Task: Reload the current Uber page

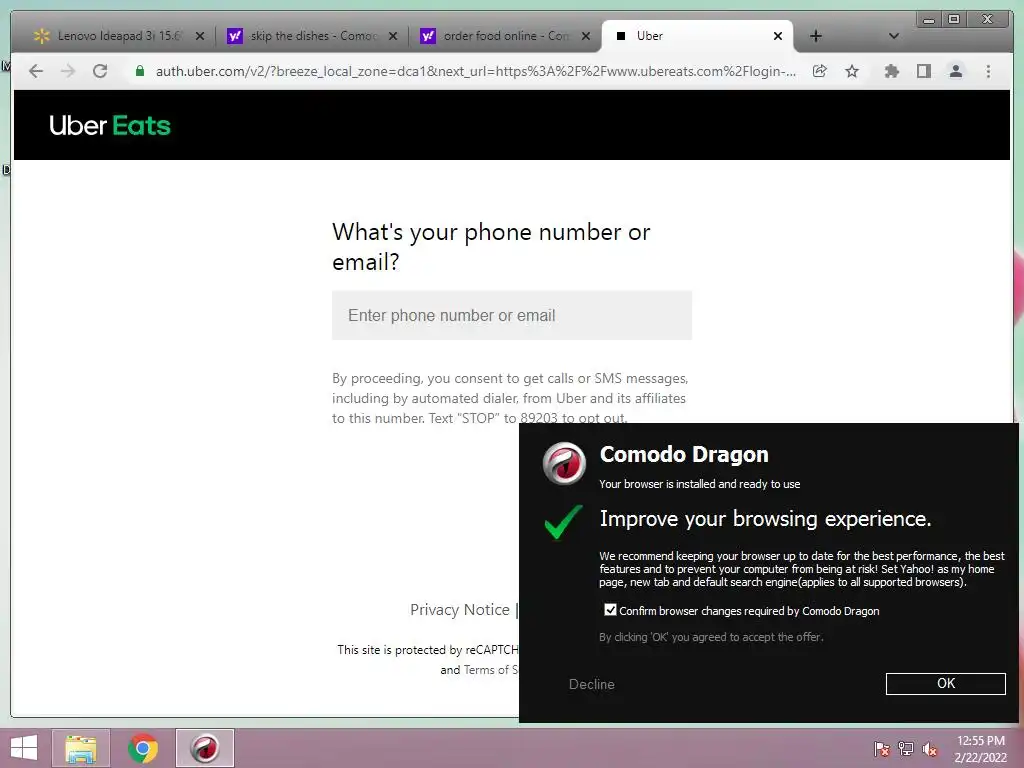Action: pos(100,71)
